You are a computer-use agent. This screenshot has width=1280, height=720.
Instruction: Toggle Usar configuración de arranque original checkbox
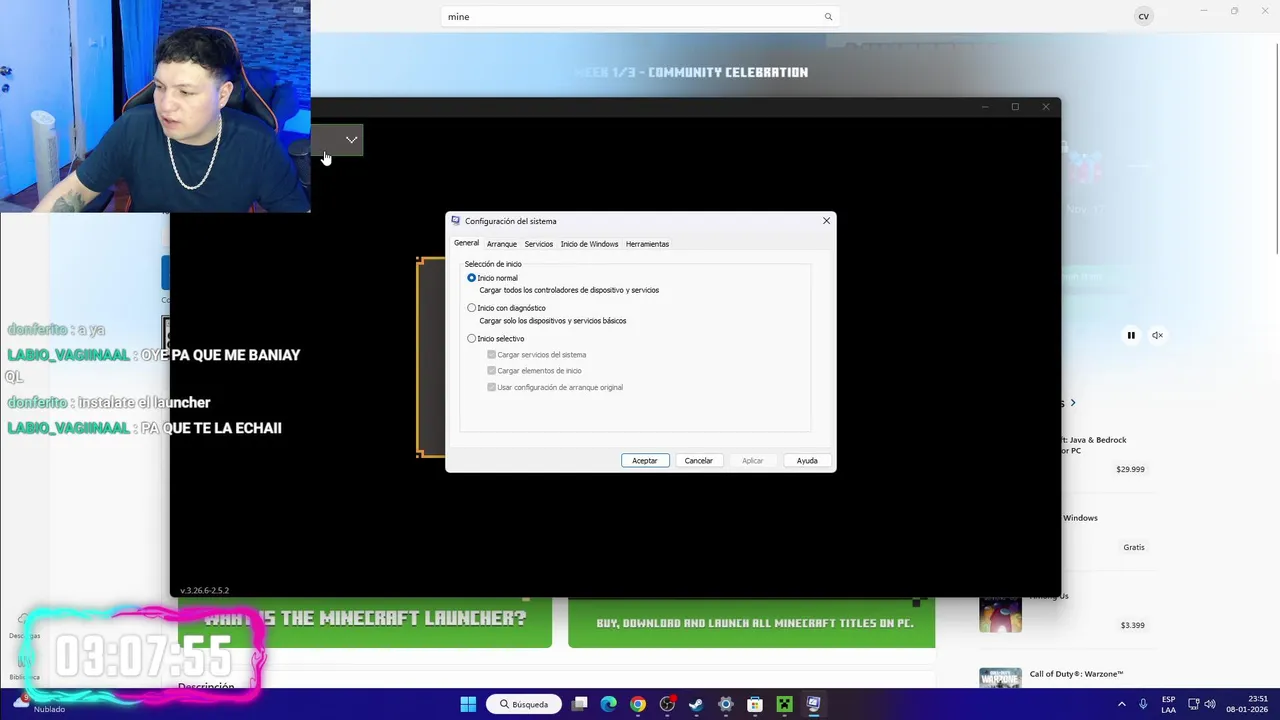point(491,387)
